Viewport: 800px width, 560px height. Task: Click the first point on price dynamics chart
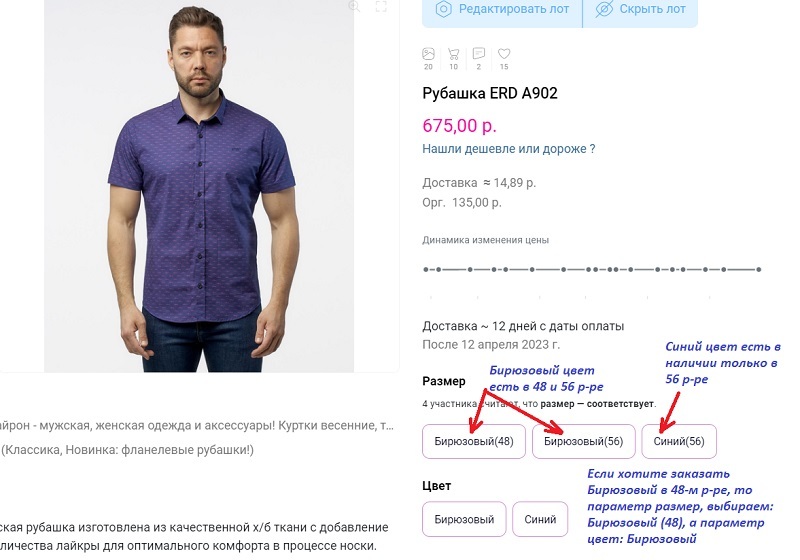[x=426, y=269]
